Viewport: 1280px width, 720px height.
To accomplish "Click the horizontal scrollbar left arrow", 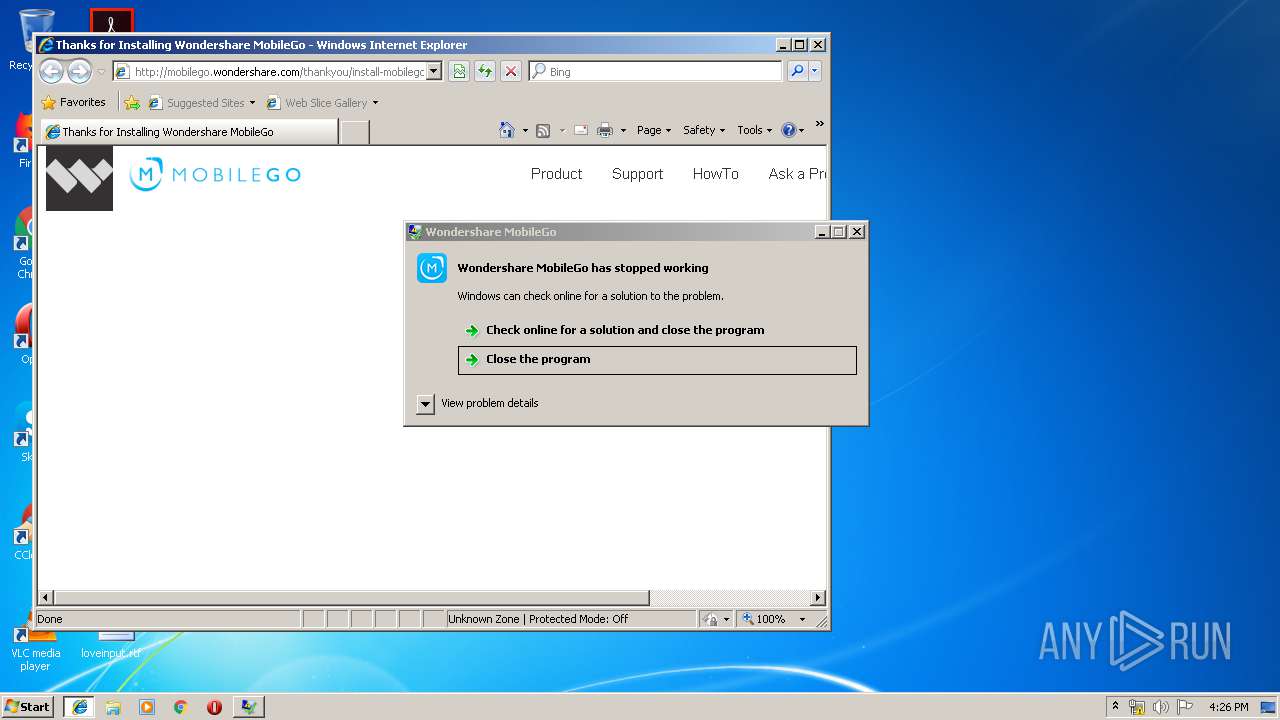I will pyautogui.click(x=46, y=598).
